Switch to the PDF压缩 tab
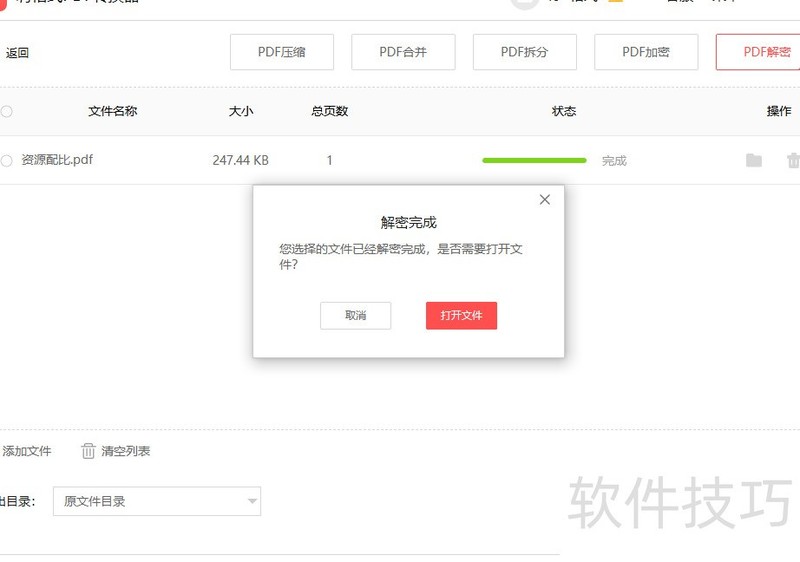The image size is (800, 562). click(x=282, y=52)
